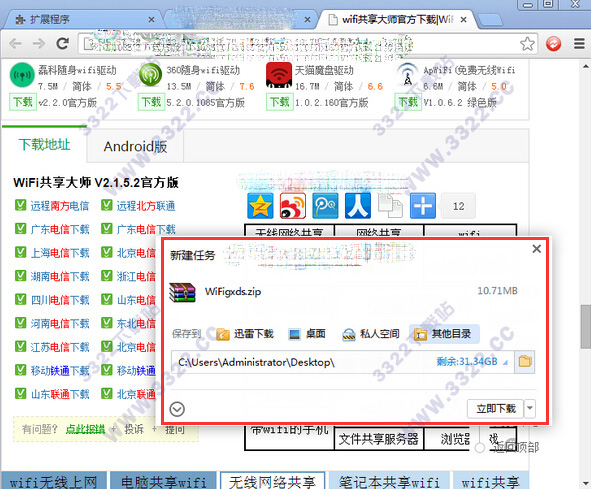
Task: Share to Sina Weibo
Action: pos(293,206)
